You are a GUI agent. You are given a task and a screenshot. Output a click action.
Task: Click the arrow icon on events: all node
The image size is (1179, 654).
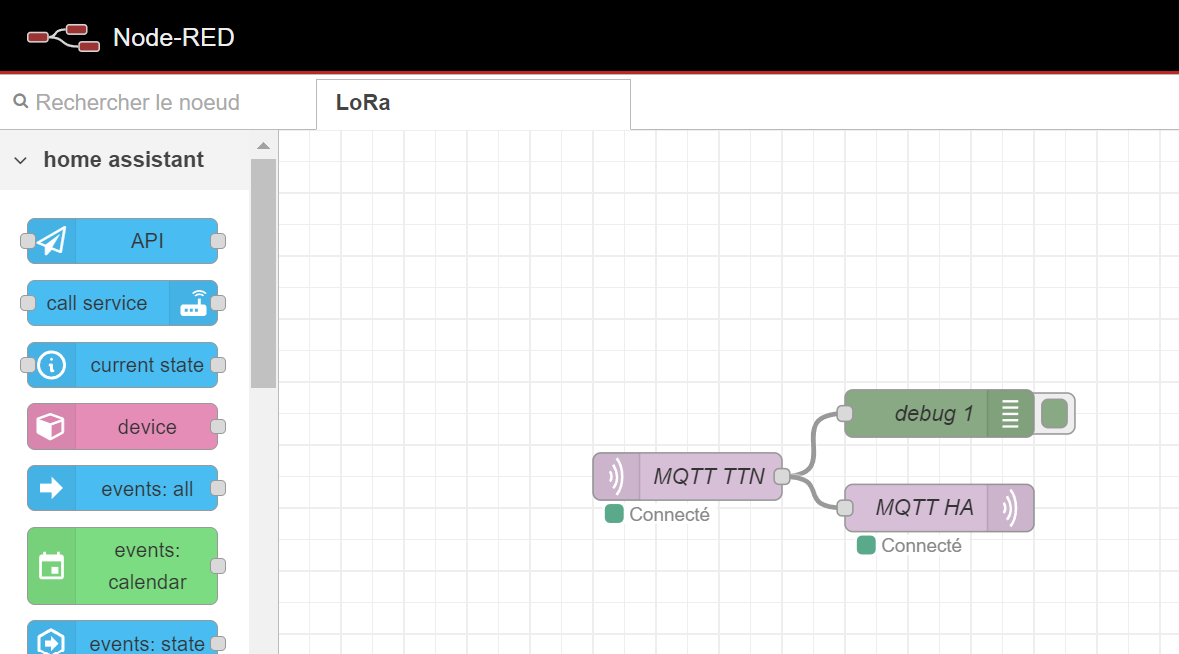(51, 489)
